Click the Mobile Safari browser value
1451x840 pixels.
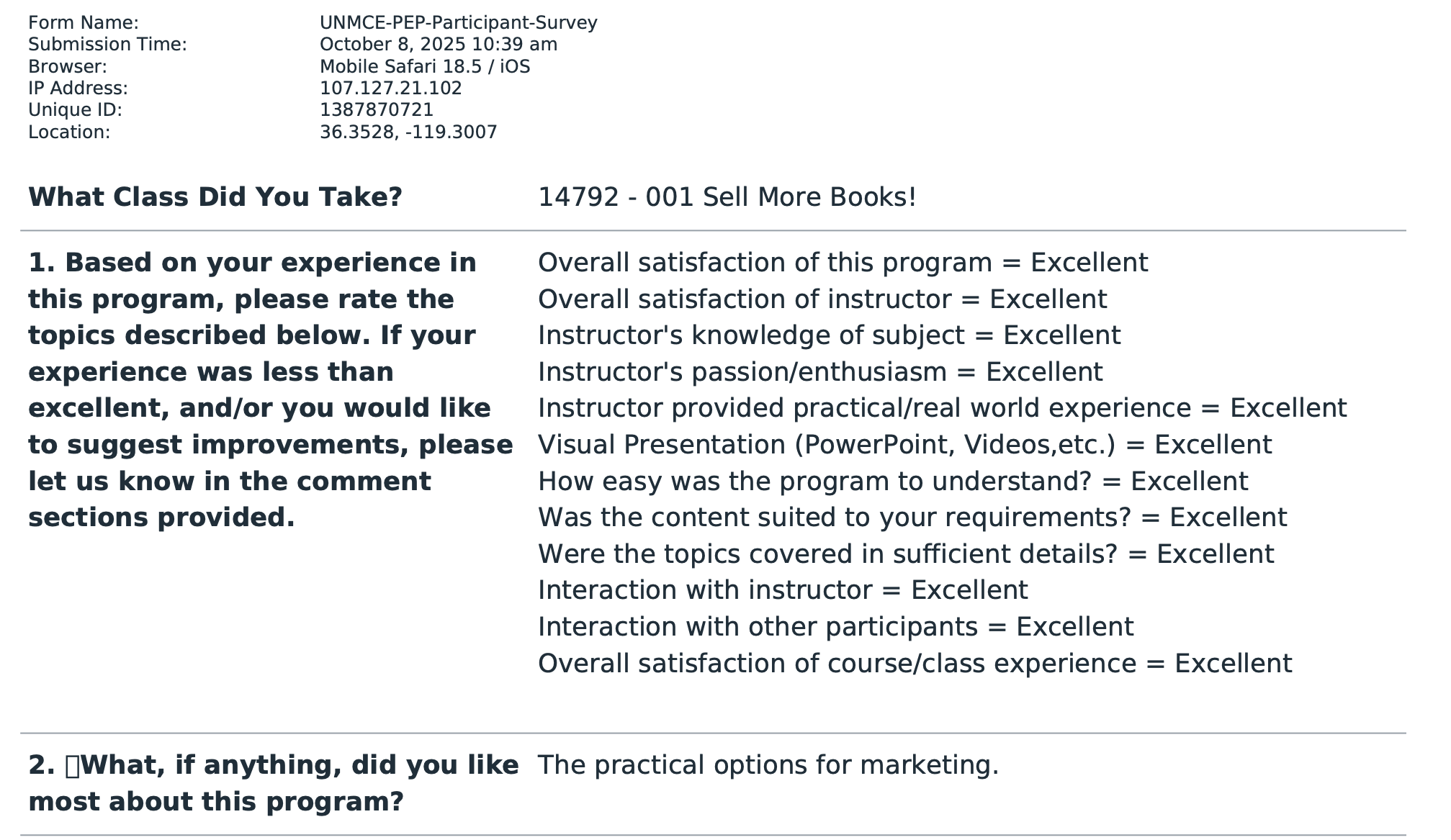click(424, 67)
